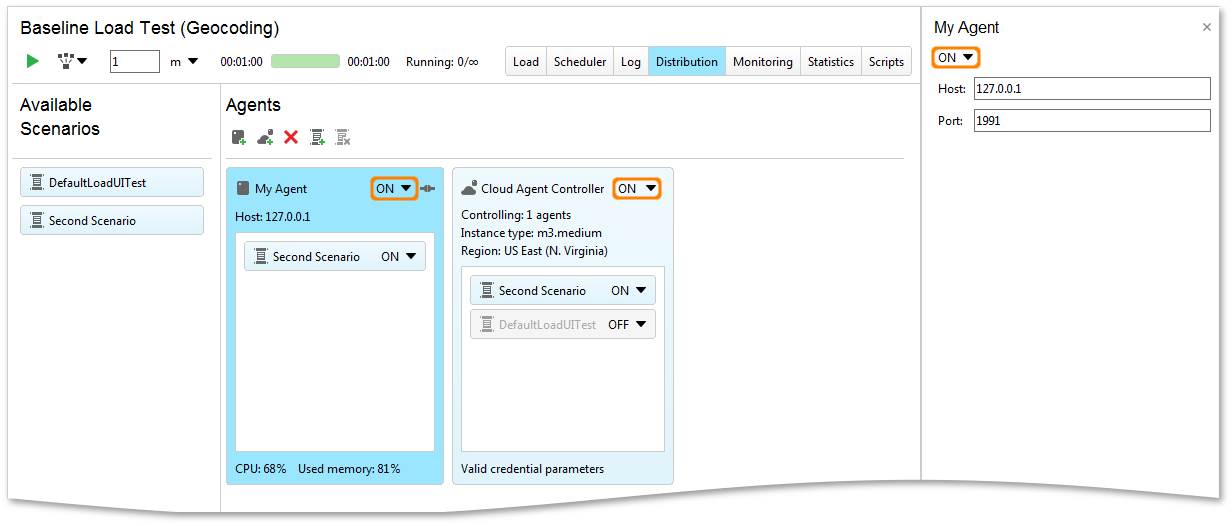Open the ON dropdown in My Agent side panel
The height and width of the screenshot is (526, 1232).
tap(956, 57)
